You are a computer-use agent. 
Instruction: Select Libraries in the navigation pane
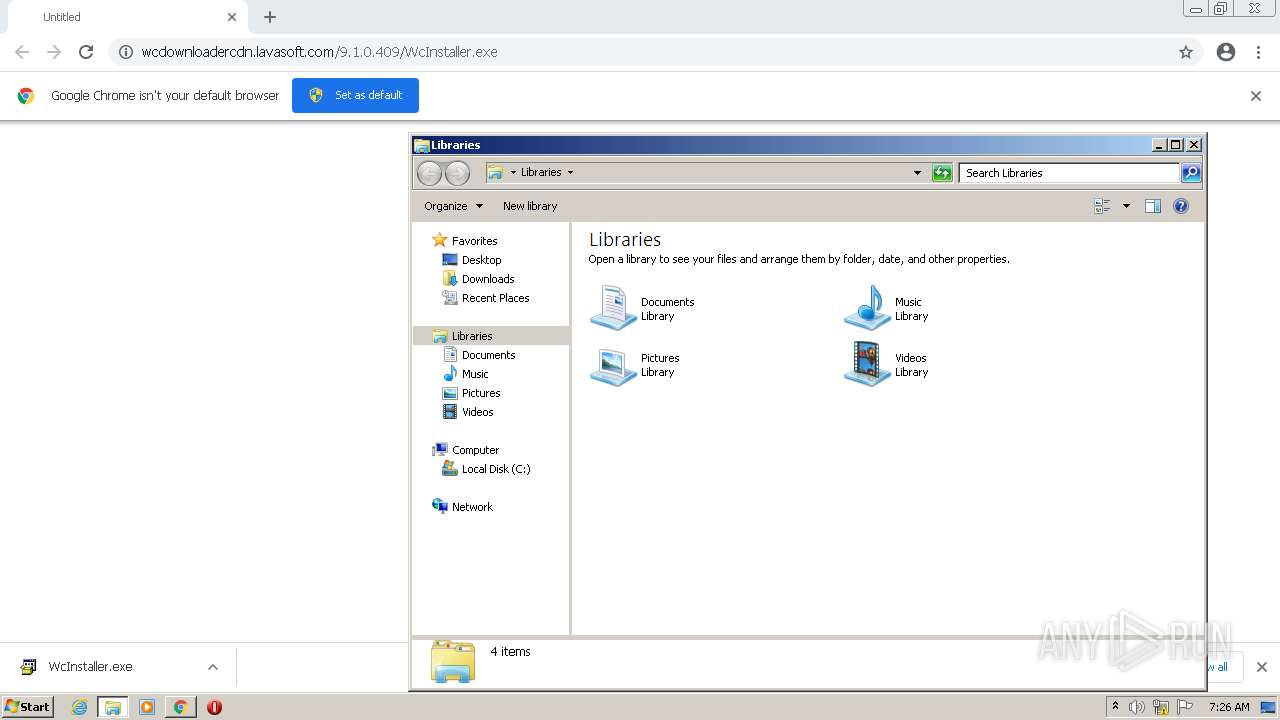click(x=491, y=336)
